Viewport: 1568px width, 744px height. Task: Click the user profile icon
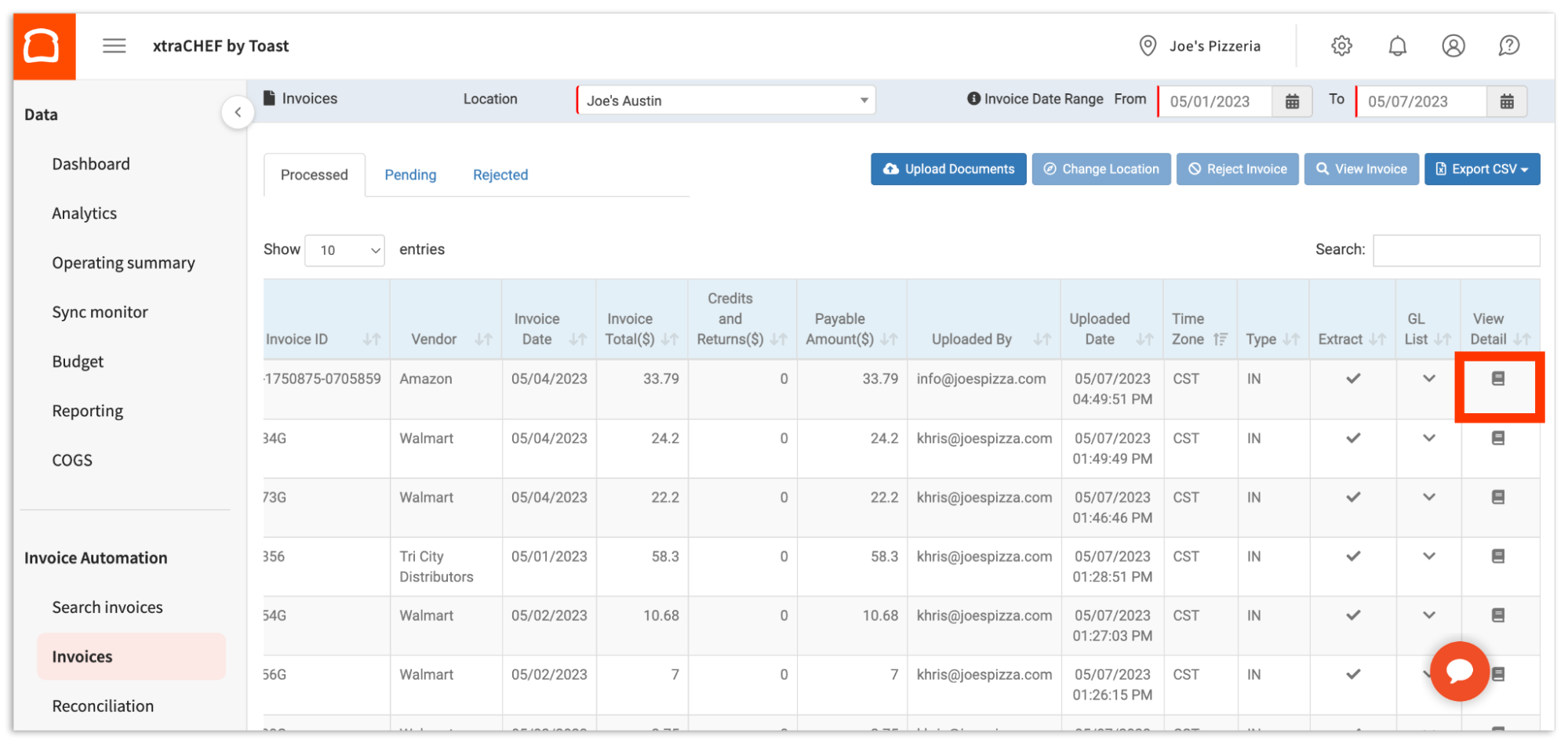pyautogui.click(x=1453, y=45)
